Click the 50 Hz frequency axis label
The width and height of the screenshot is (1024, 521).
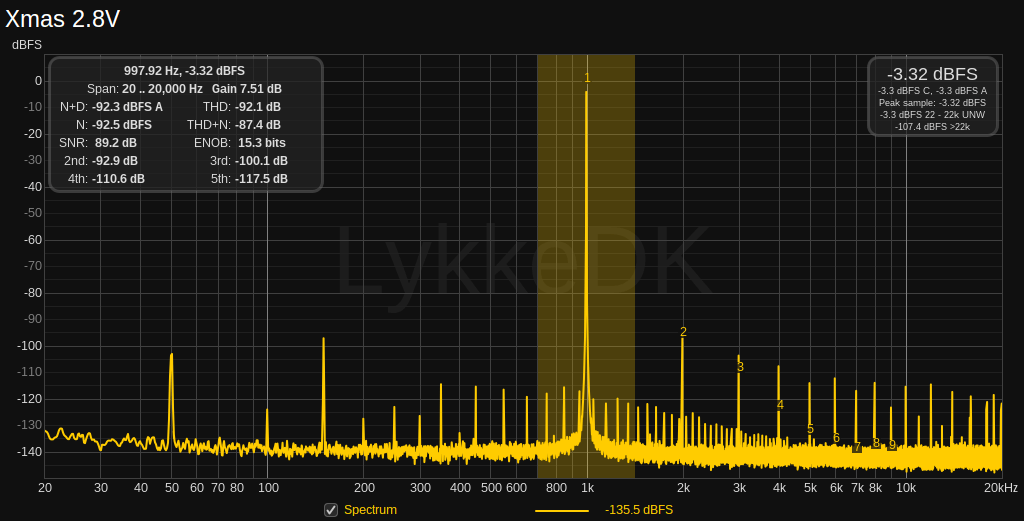(172, 488)
